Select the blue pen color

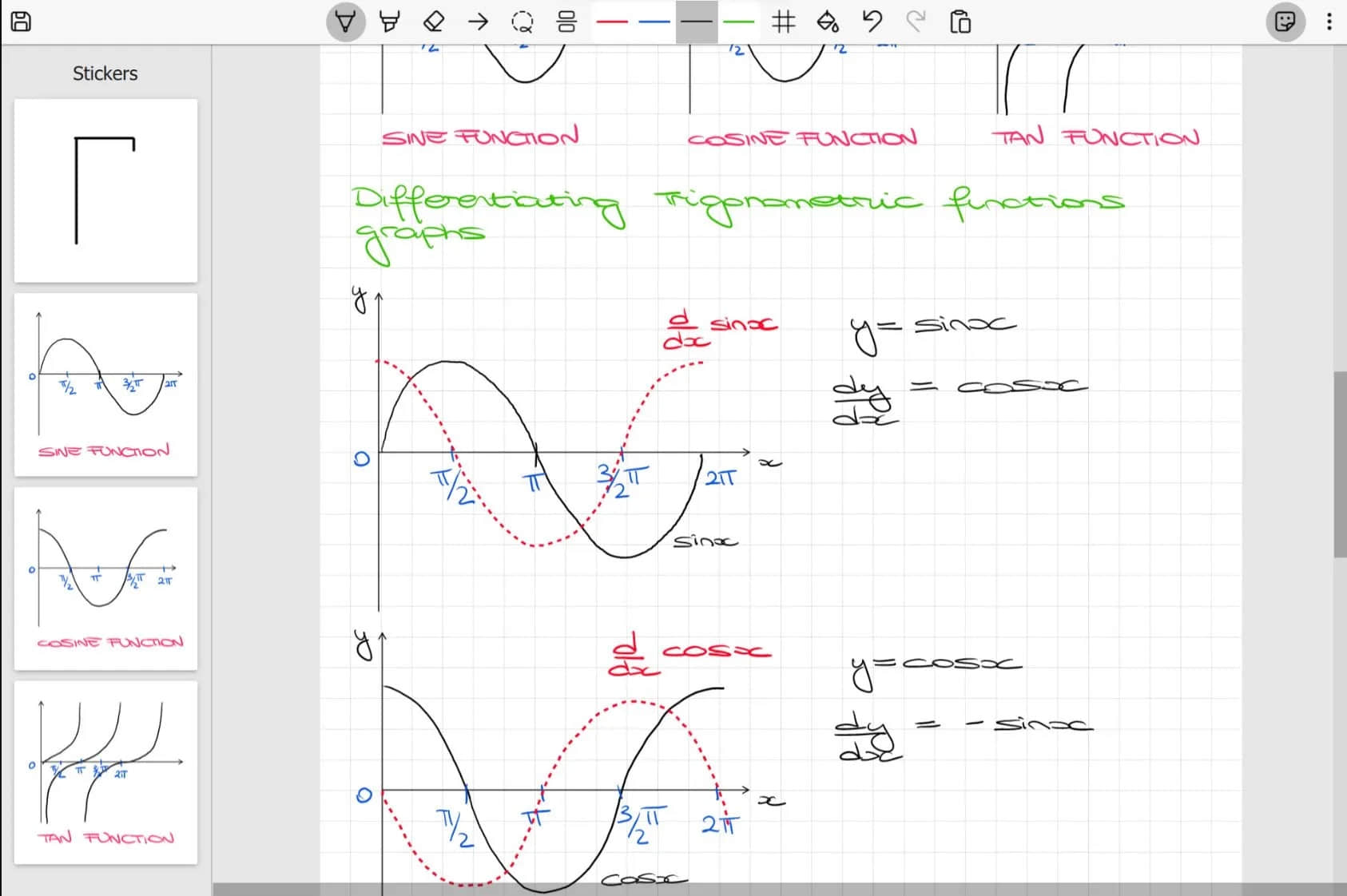point(654,22)
